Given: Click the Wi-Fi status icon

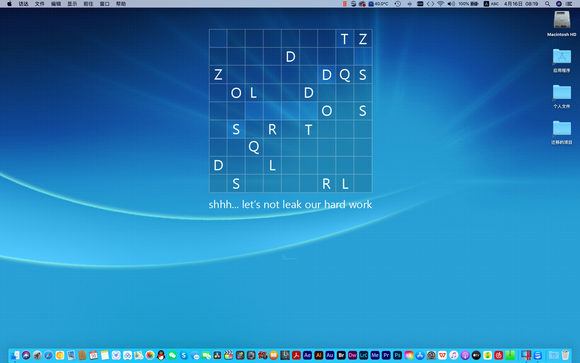Looking at the screenshot, I should pos(440,4).
